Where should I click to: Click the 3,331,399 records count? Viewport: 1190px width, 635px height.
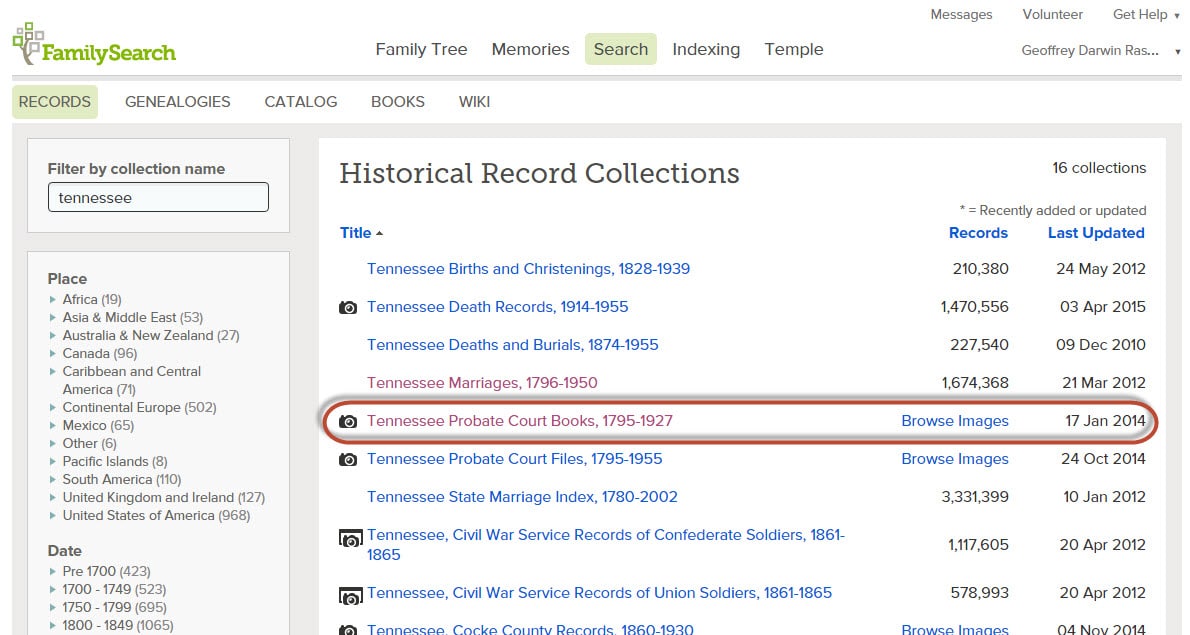point(974,496)
